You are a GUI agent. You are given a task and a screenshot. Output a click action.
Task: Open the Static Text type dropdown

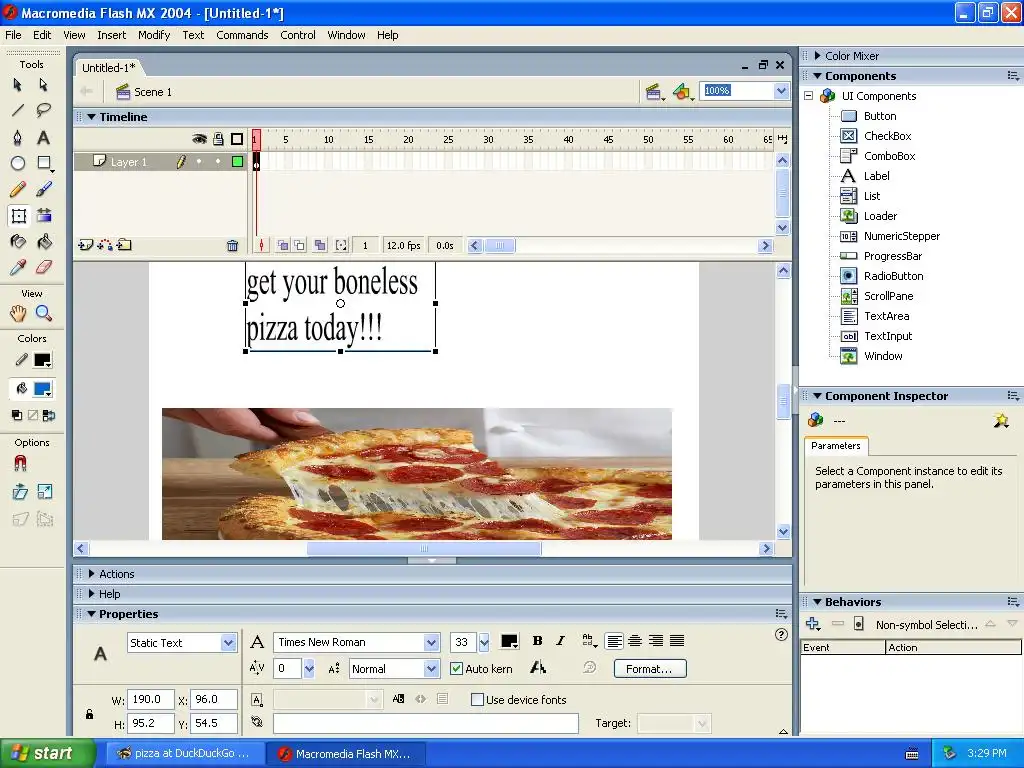228,643
